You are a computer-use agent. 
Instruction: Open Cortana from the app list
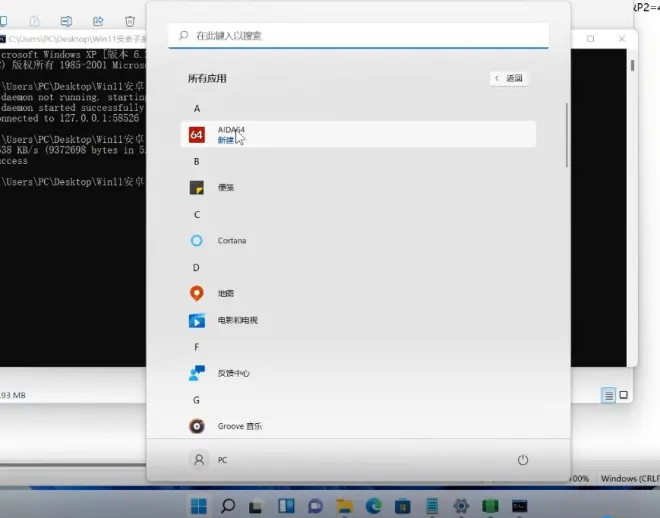pos(358,241)
